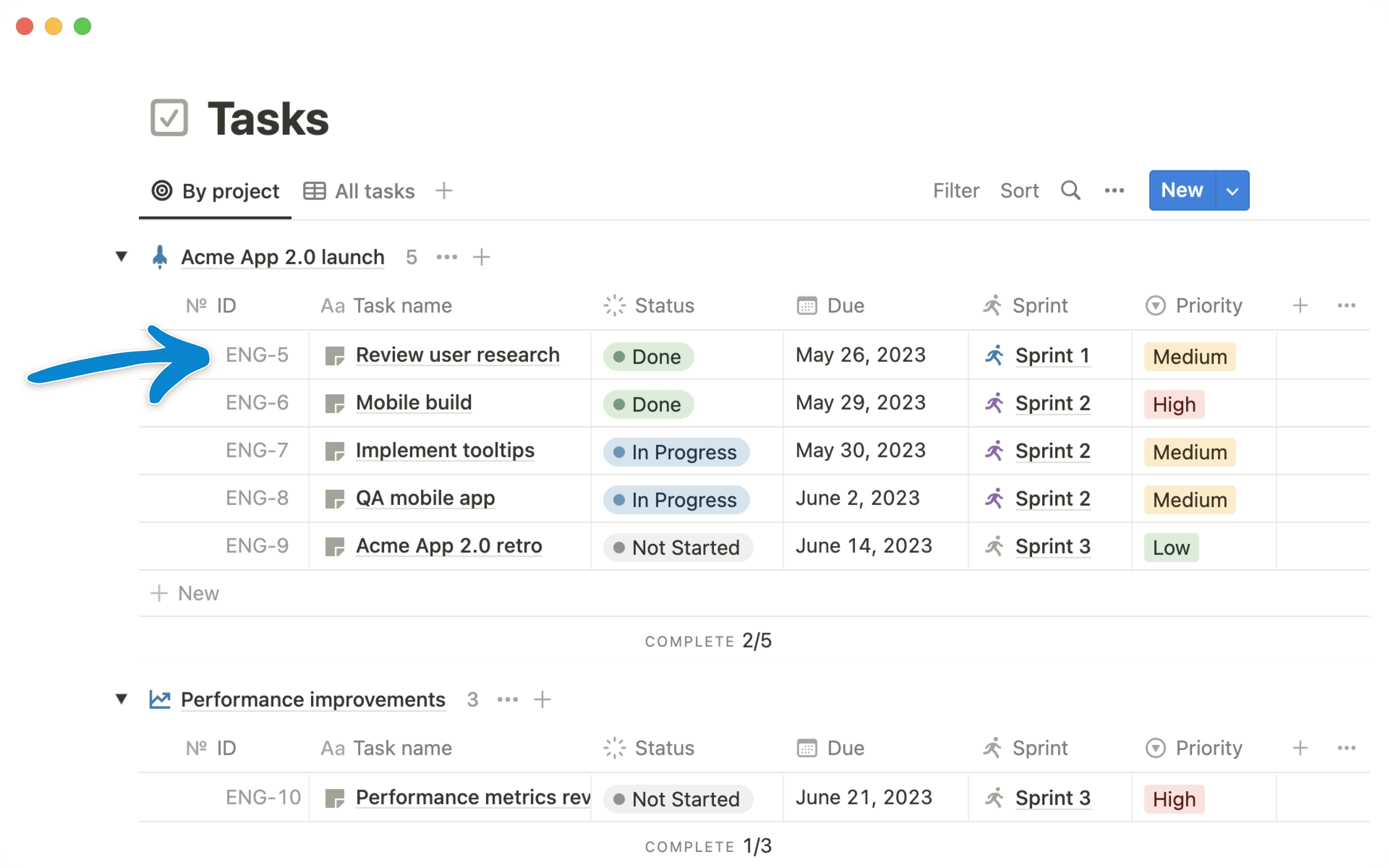Click plus beside Performance improvements group
This screenshot has height=868, width=1389.
point(542,699)
